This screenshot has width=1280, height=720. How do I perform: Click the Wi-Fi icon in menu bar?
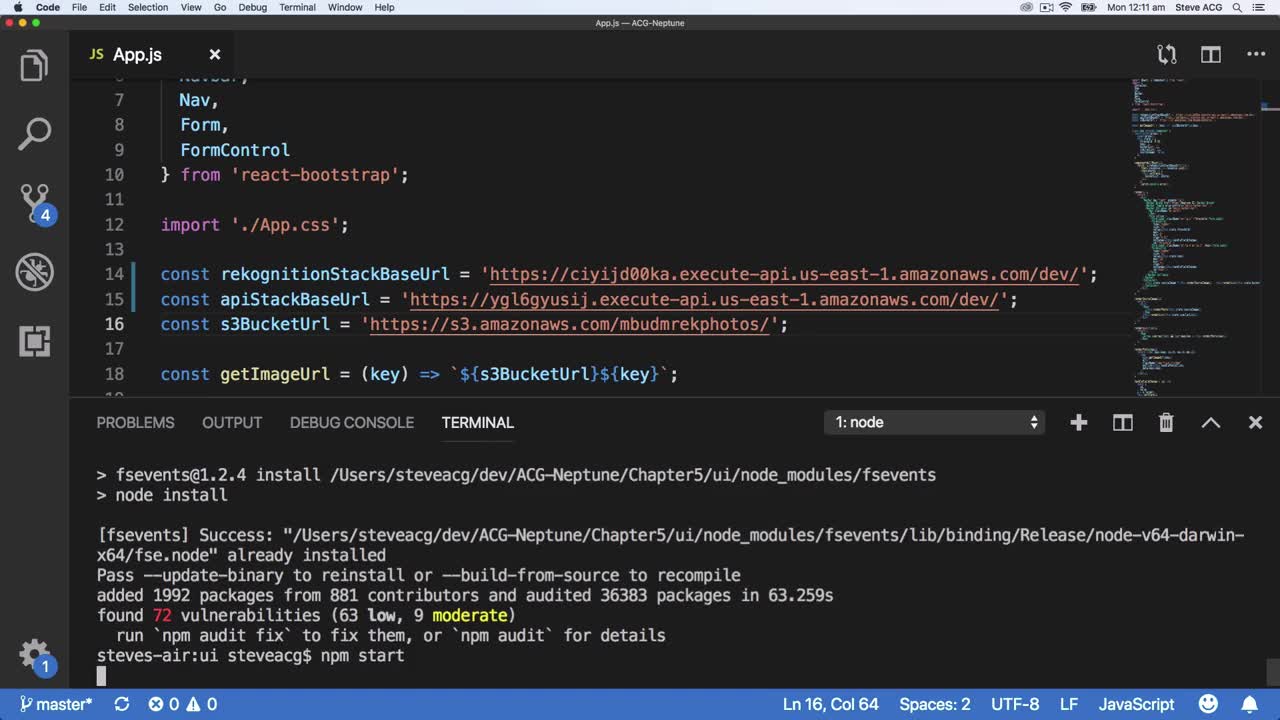tap(1066, 7)
